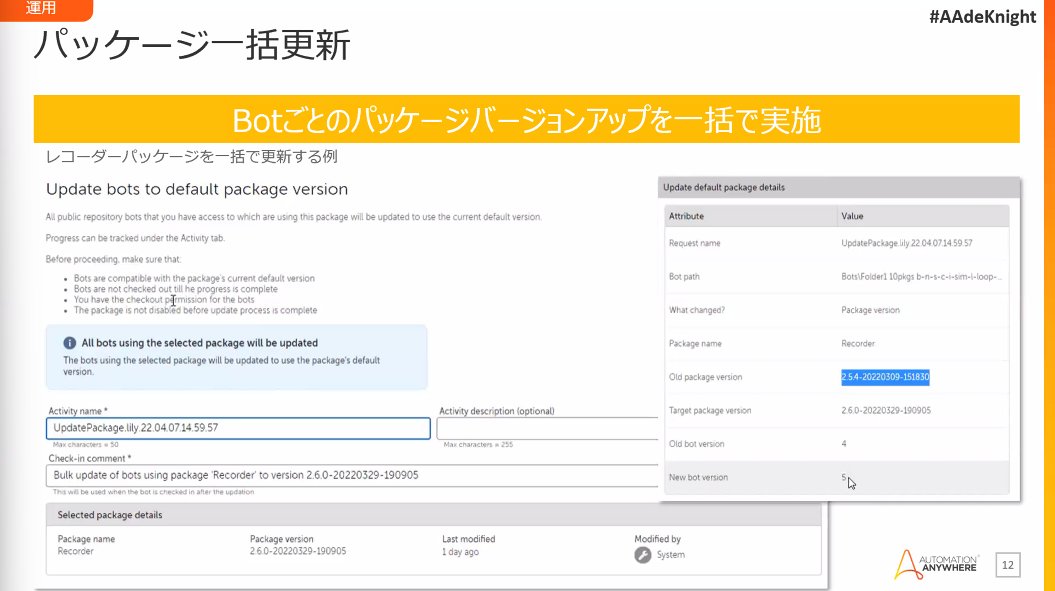
Task: Focus the Activity description (optional) field
Action: click(548, 428)
